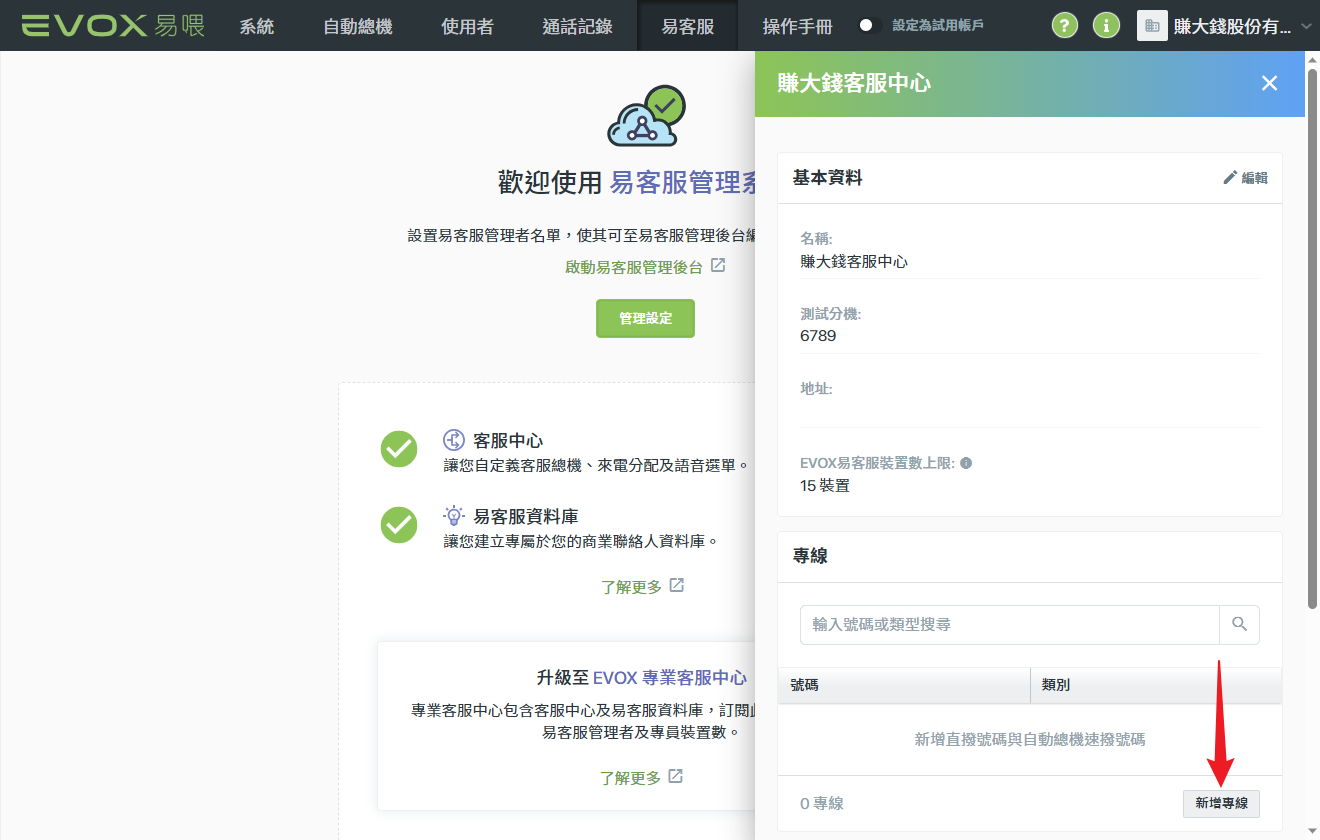This screenshot has height=840, width=1320.
Task: Click green checkmark beside 易客服資料庫
Action: tap(399, 525)
